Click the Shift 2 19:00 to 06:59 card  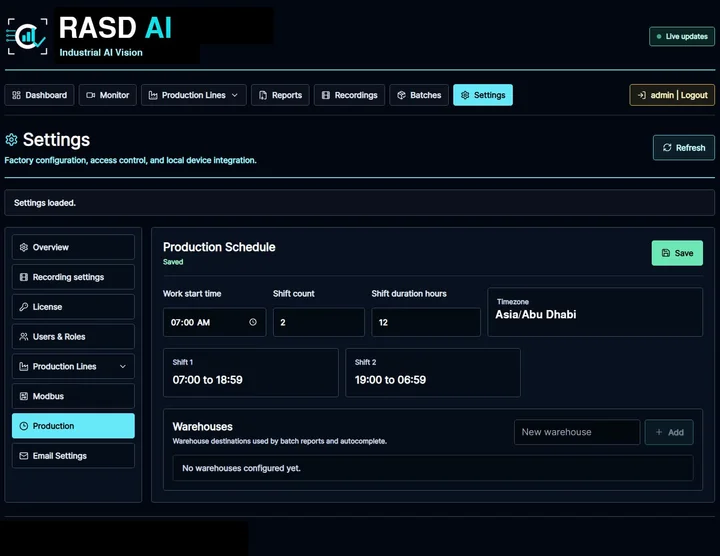[433, 372]
